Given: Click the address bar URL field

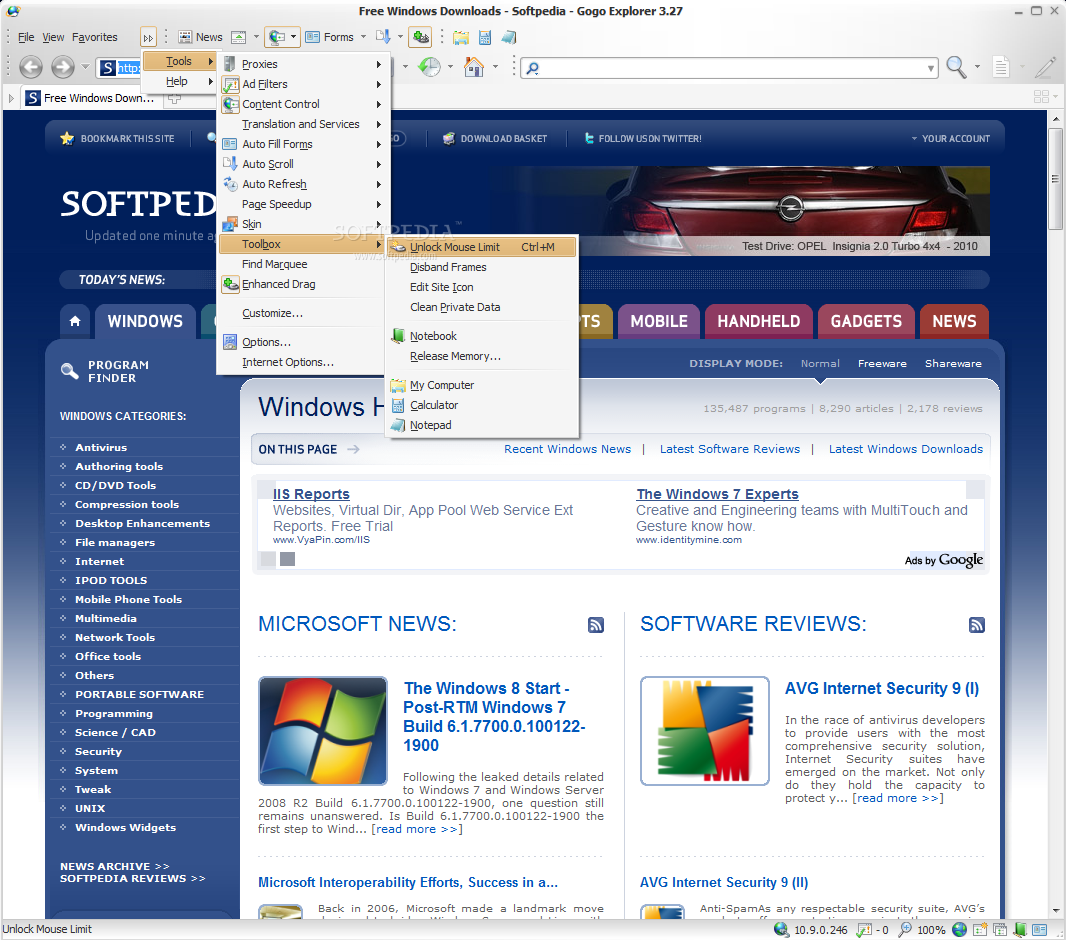Looking at the screenshot, I should [129, 68].
